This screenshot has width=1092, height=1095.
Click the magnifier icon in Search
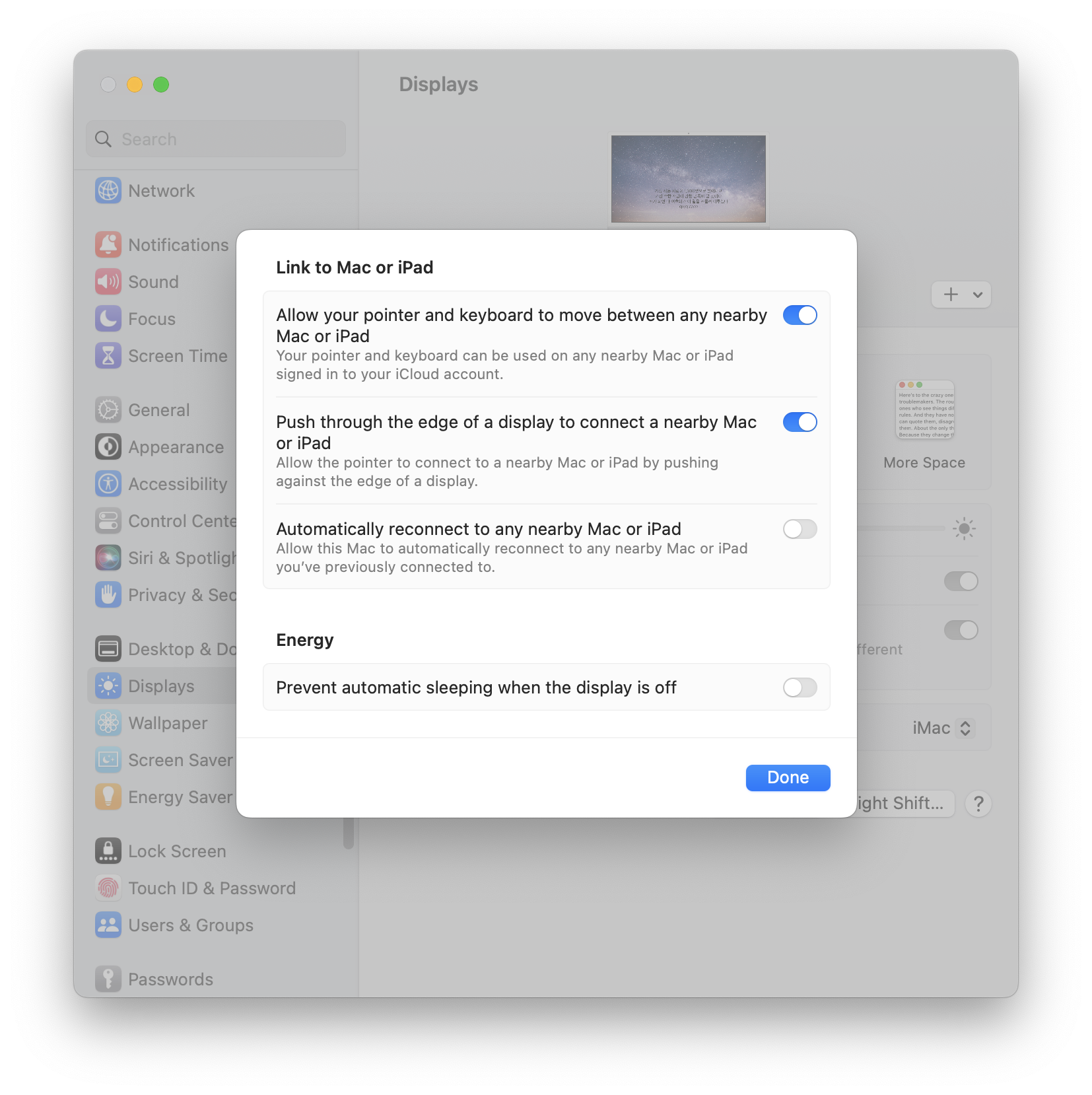coord(104,139)
